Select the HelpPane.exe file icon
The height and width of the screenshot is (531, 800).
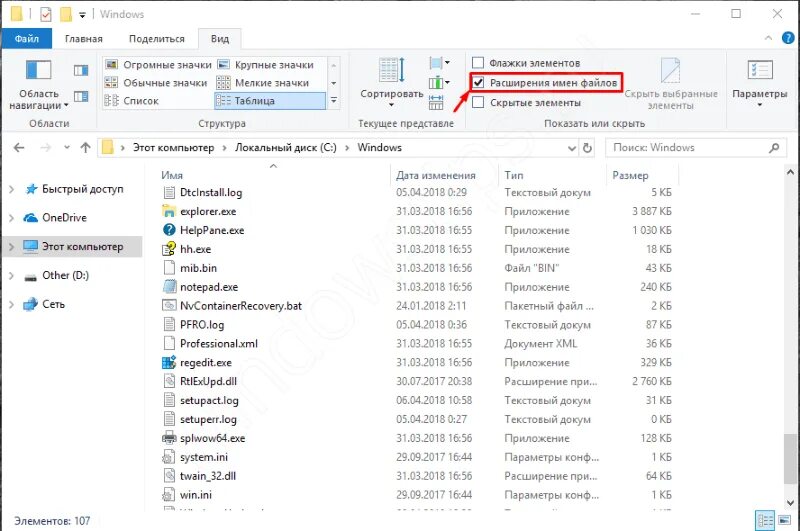(169, 230)
